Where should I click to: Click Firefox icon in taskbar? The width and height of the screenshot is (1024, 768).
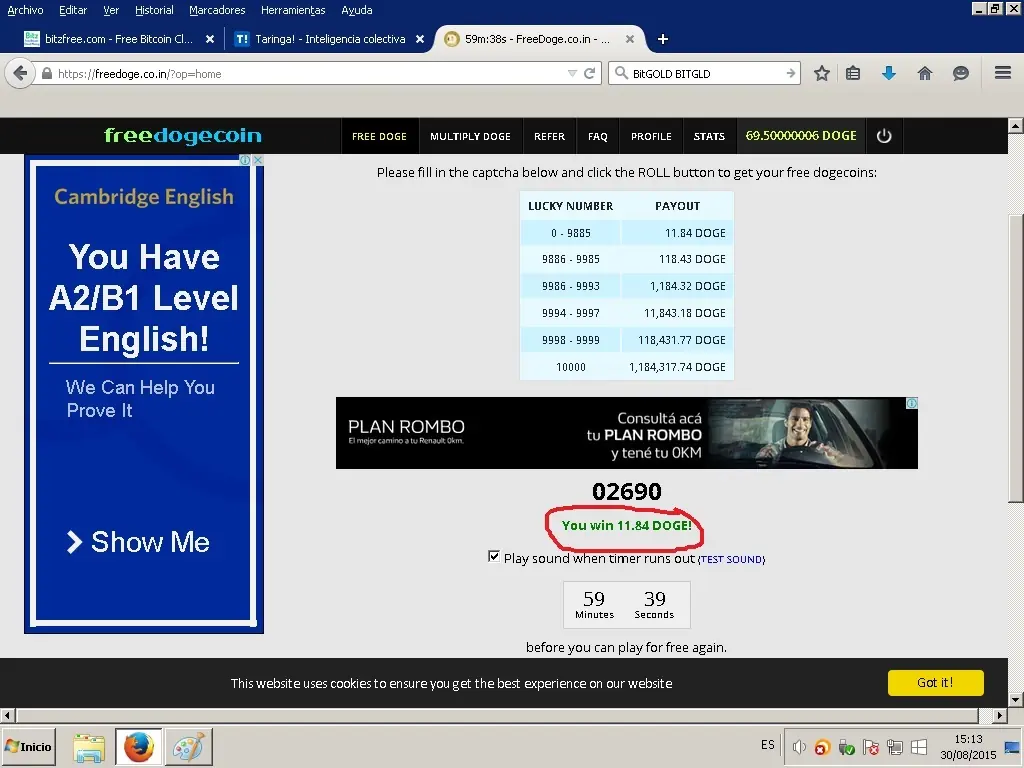pyautogui.click(x=138, y=747)
